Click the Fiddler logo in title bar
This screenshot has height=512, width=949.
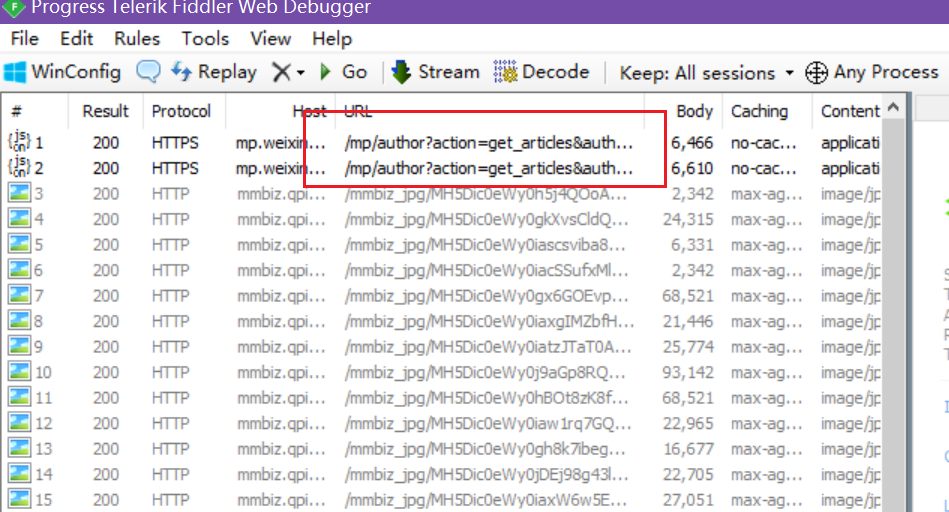click(13, 7)
